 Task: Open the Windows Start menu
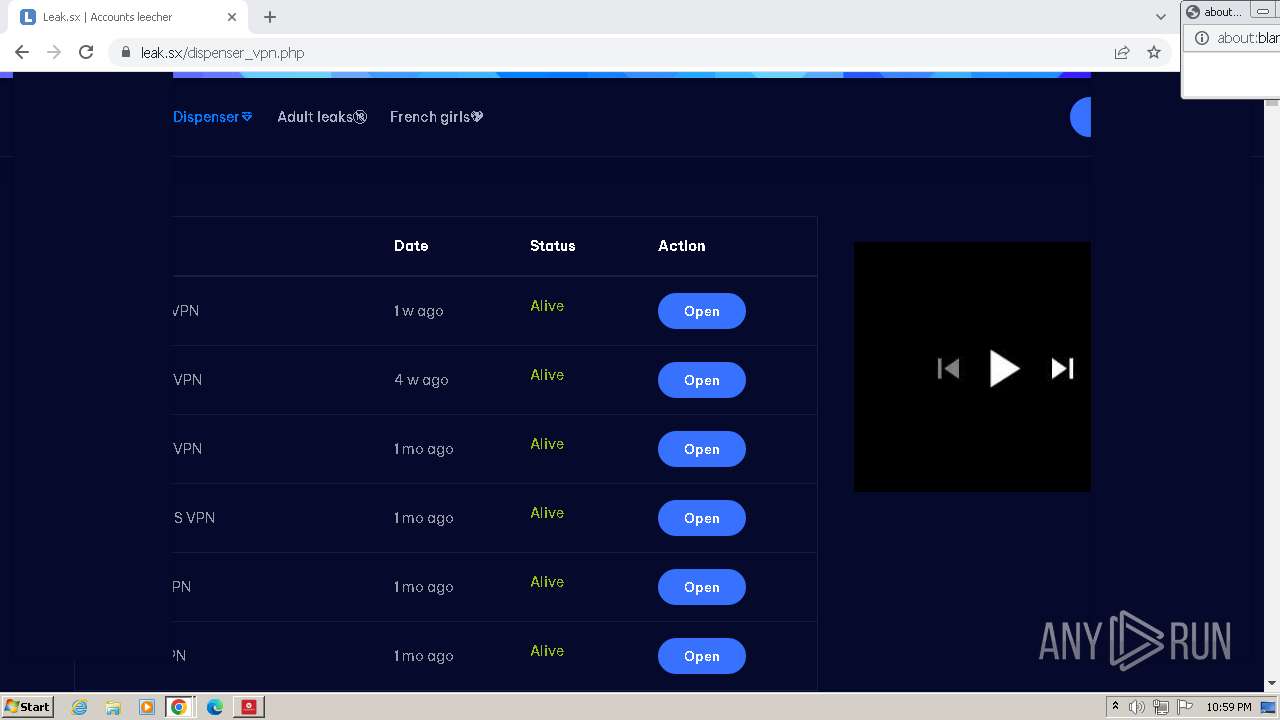(27, 706)
